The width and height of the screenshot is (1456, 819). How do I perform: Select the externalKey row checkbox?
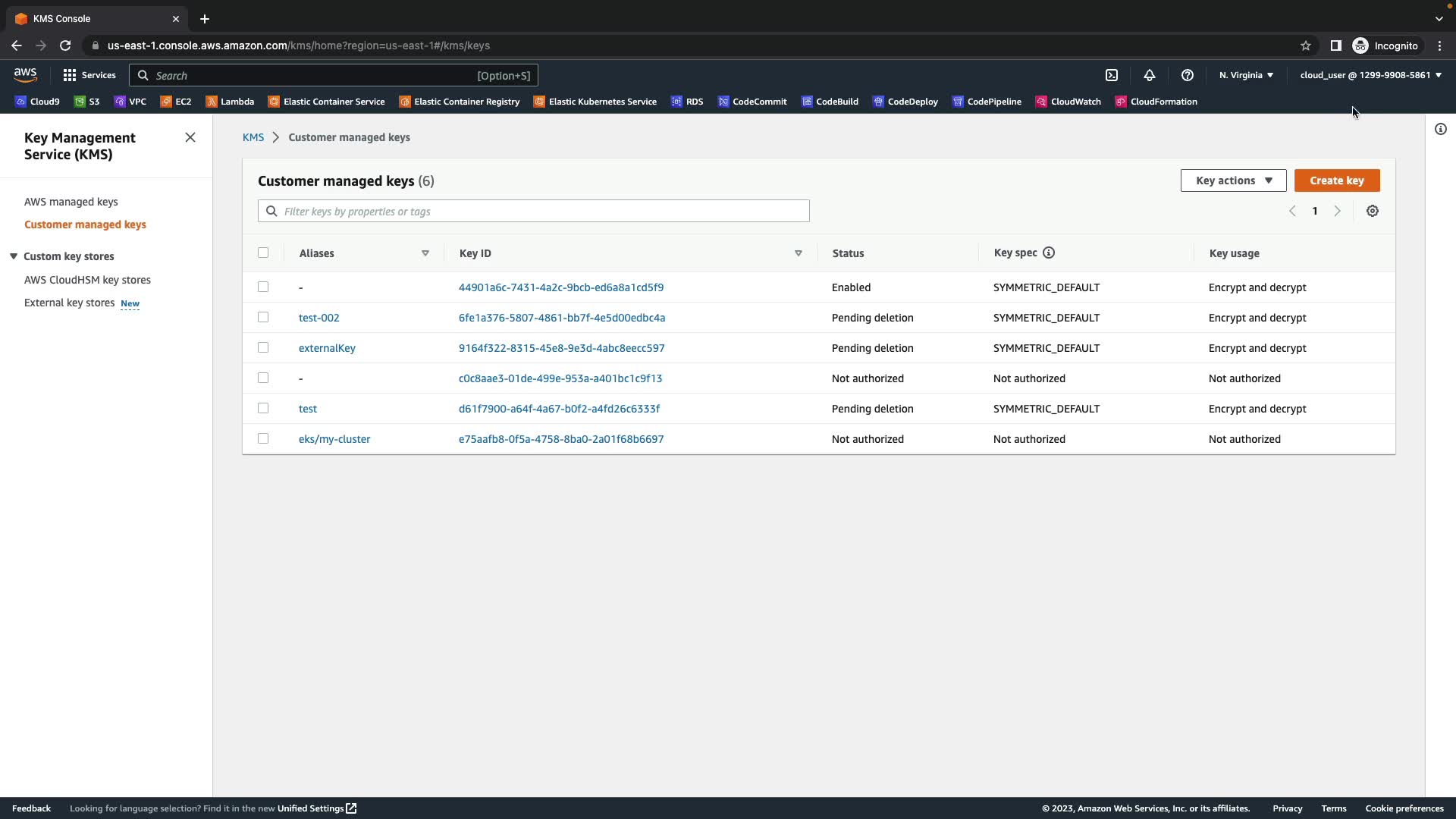tap(263, 347)
